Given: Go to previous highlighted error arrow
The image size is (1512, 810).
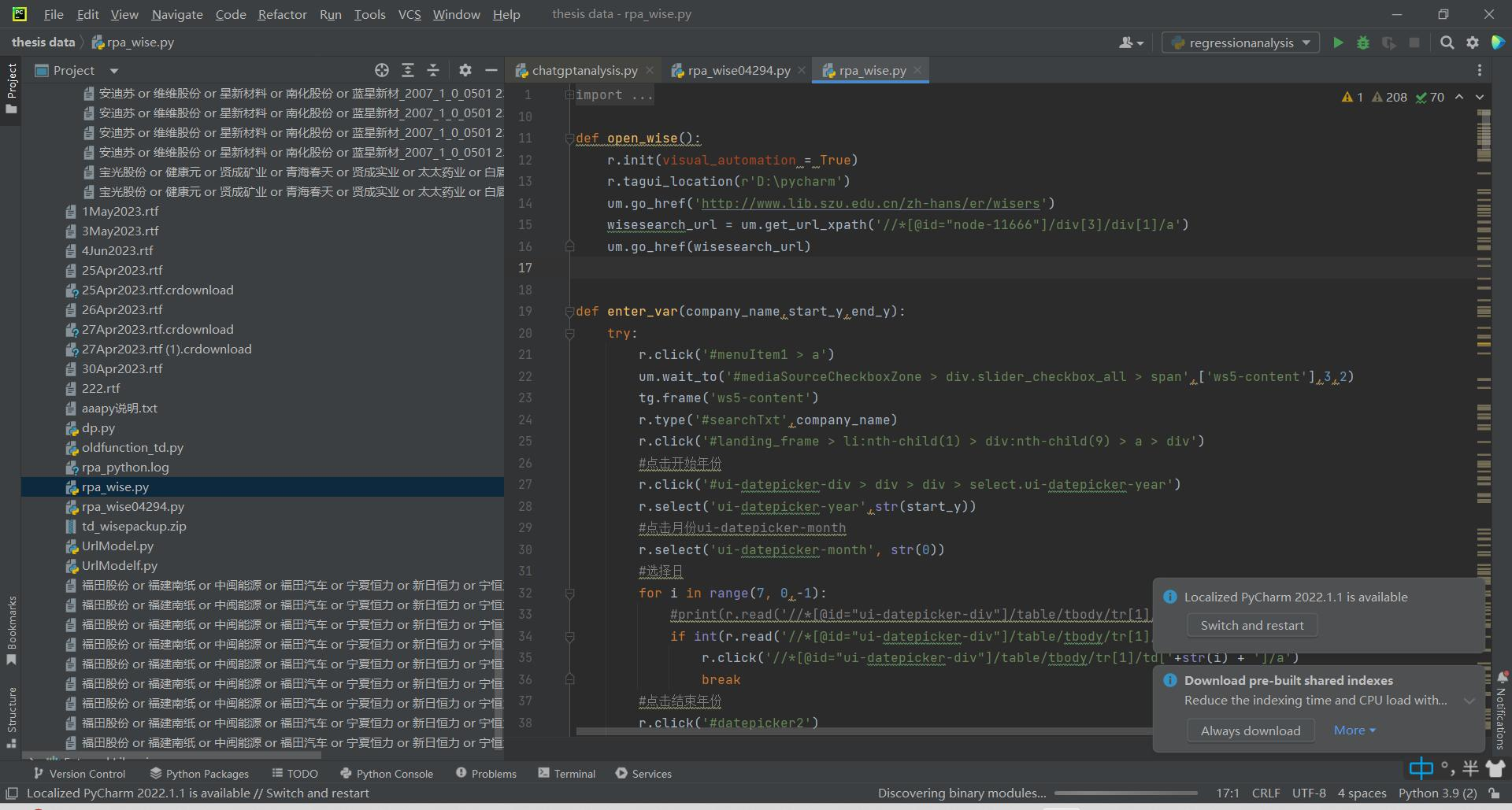Looking at the screenshot, I should [1459, 97].
